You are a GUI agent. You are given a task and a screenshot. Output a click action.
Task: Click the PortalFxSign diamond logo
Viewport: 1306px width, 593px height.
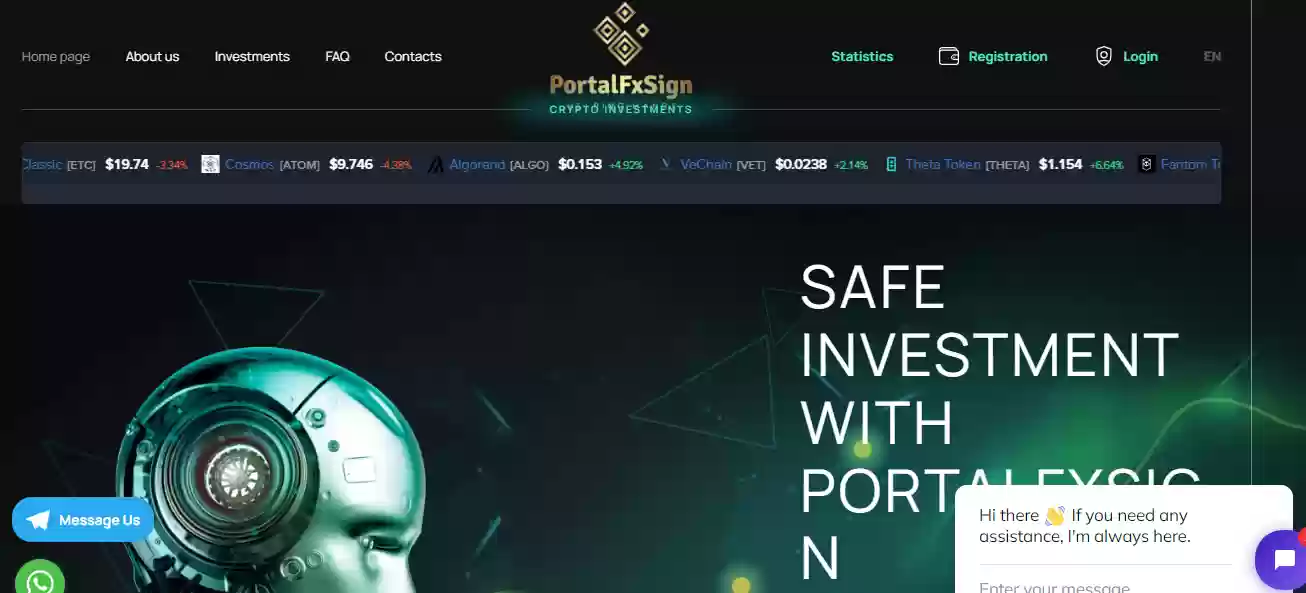[x=621, y=33]
